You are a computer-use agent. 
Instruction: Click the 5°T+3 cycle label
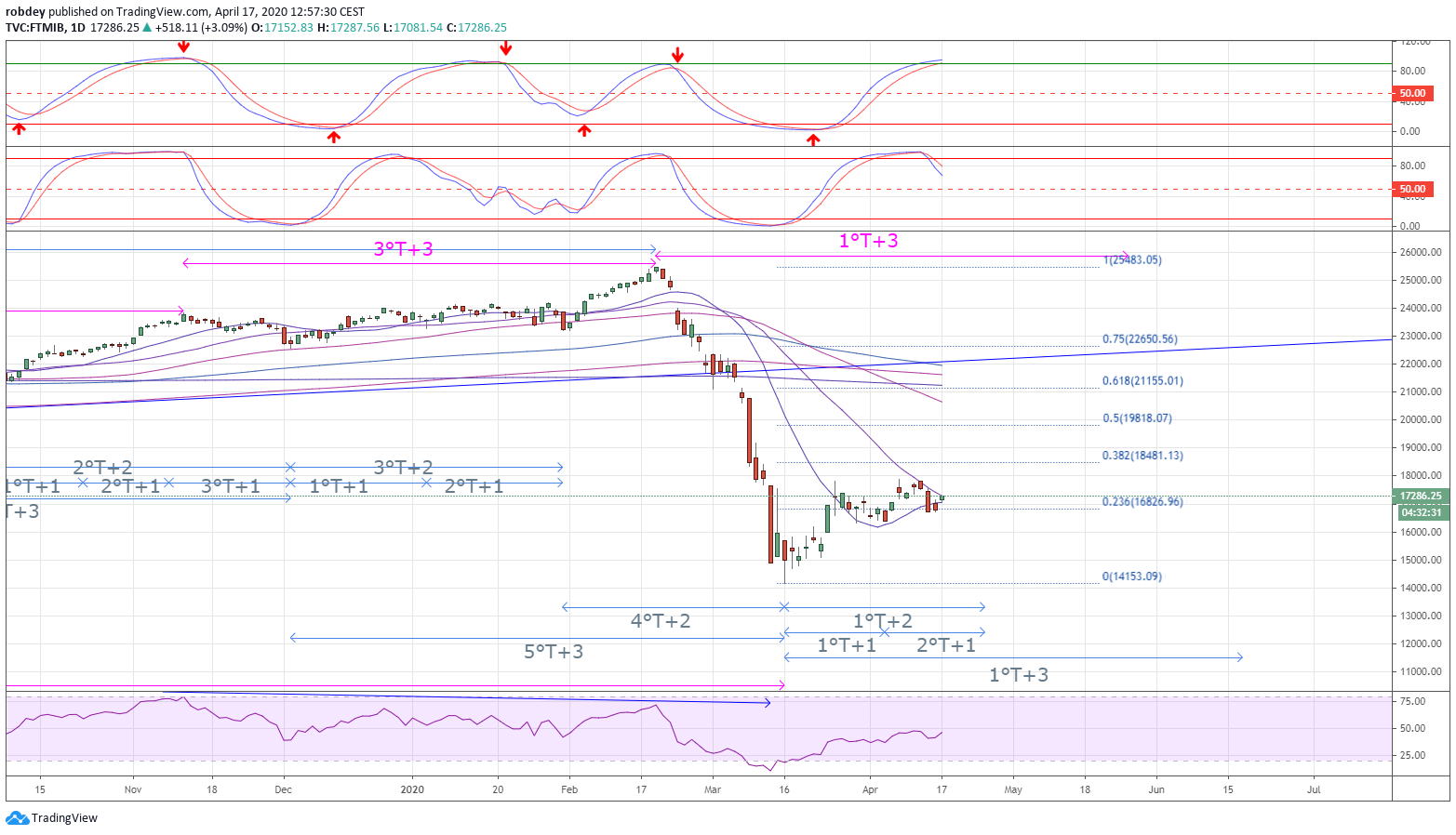point(554,652)
